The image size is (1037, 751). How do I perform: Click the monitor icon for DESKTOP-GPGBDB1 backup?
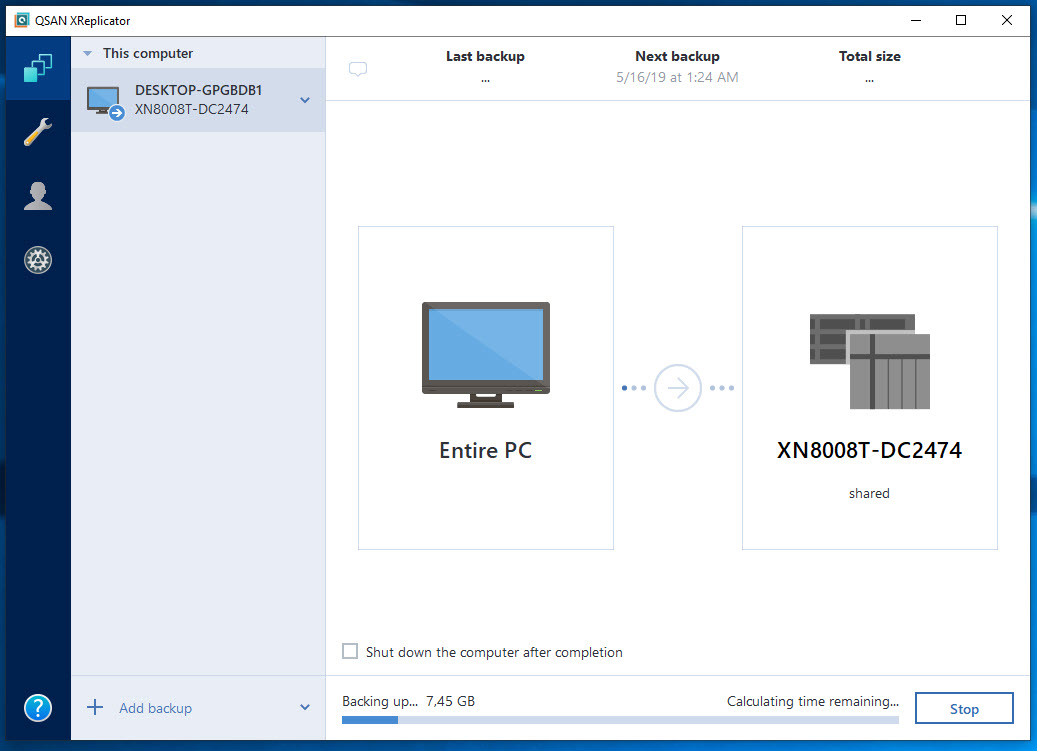[x=104, y=102]
